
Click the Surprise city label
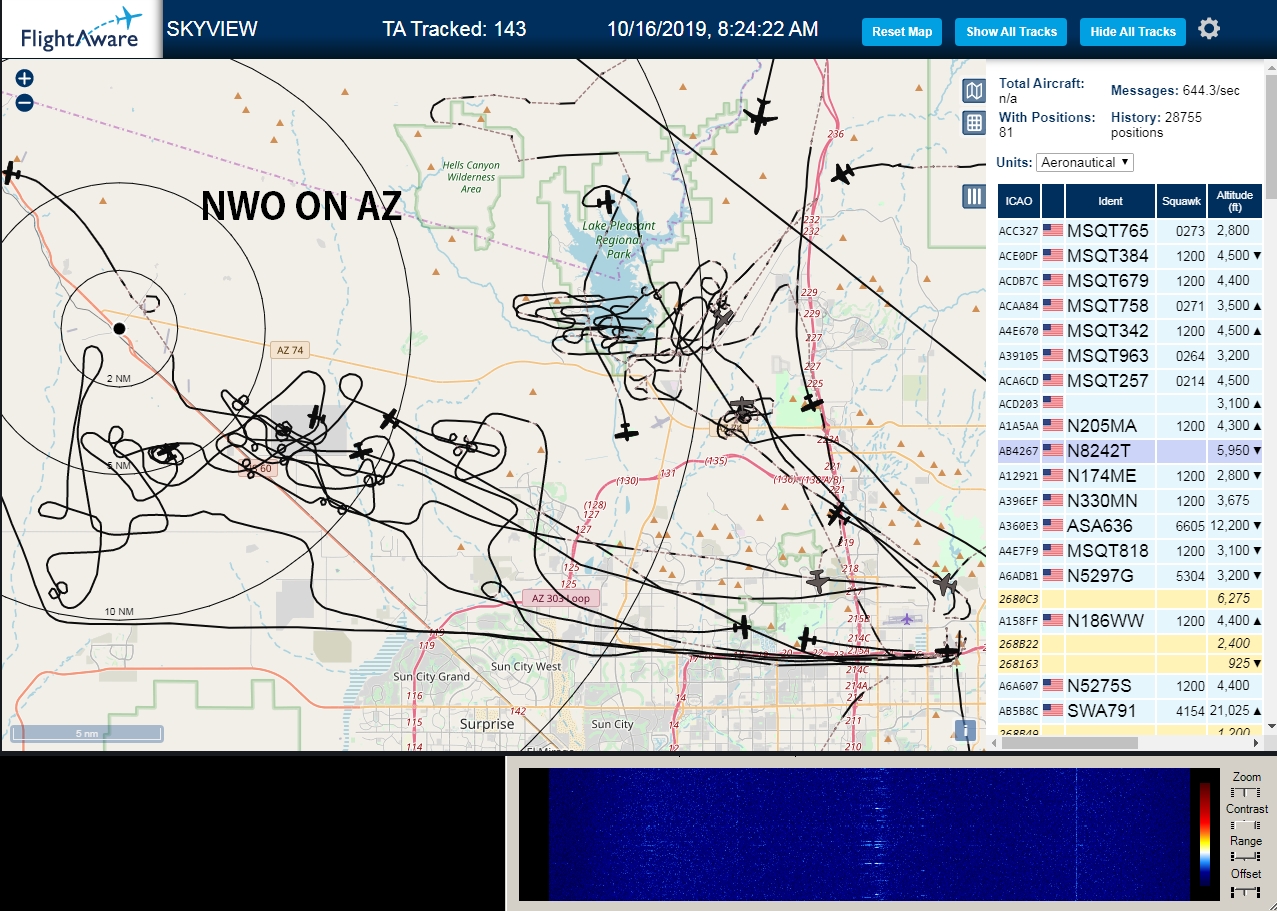pos(487,724)
